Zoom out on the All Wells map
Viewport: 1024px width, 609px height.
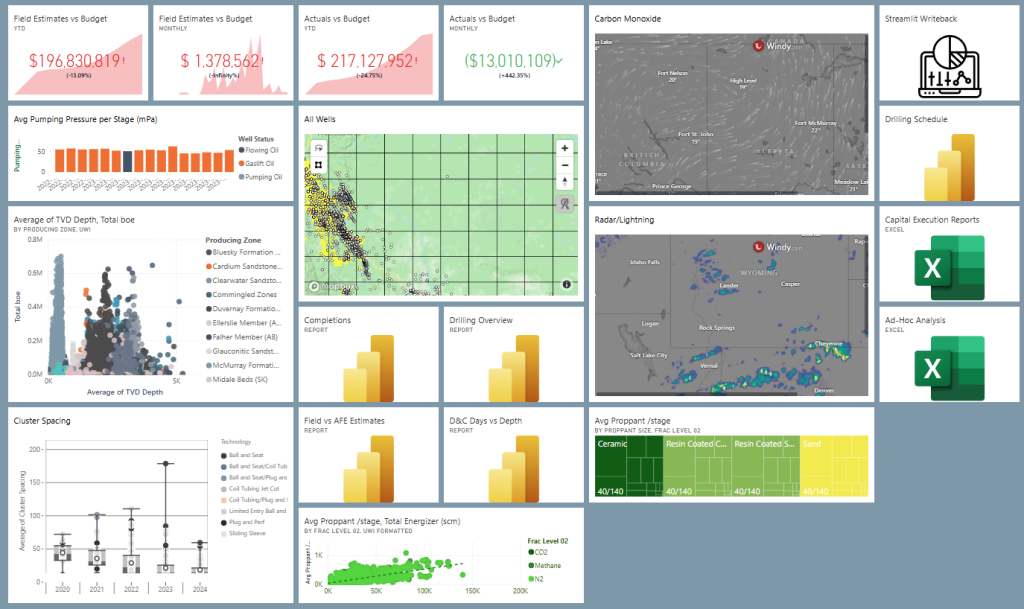coord(565,165)
